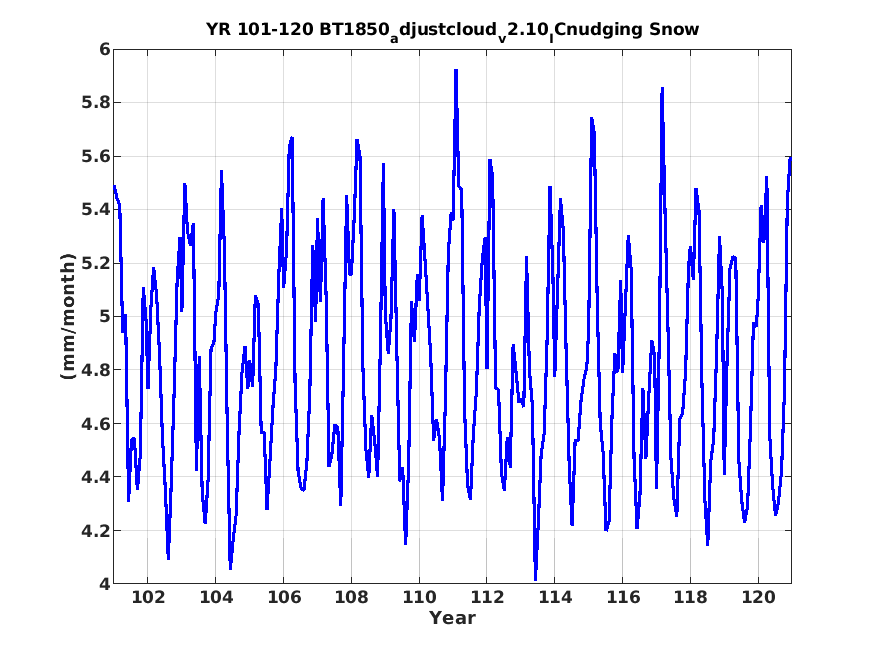The image size is (875, 656).
Task: Click the x-axis tick label "104"
Action: tap(216, 598)
